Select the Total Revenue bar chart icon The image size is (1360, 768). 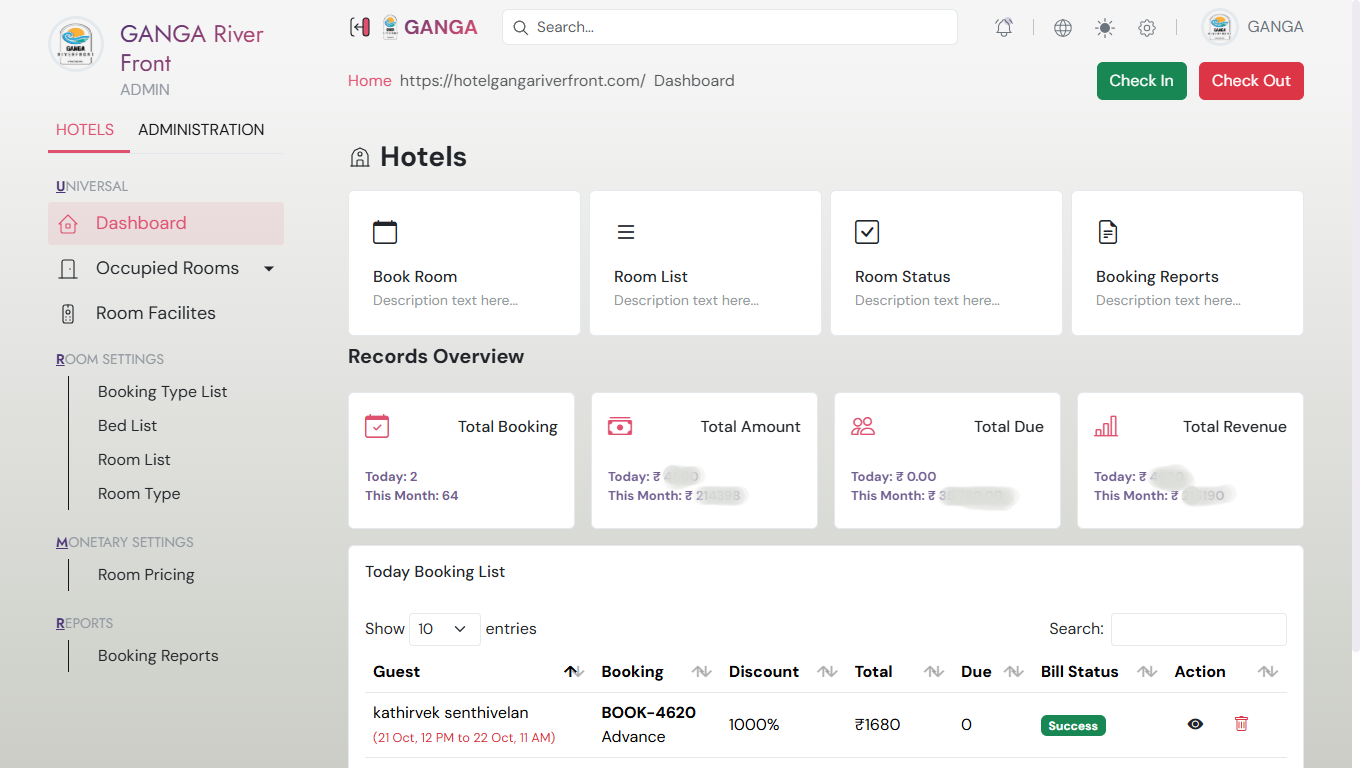coord(1107,426)
